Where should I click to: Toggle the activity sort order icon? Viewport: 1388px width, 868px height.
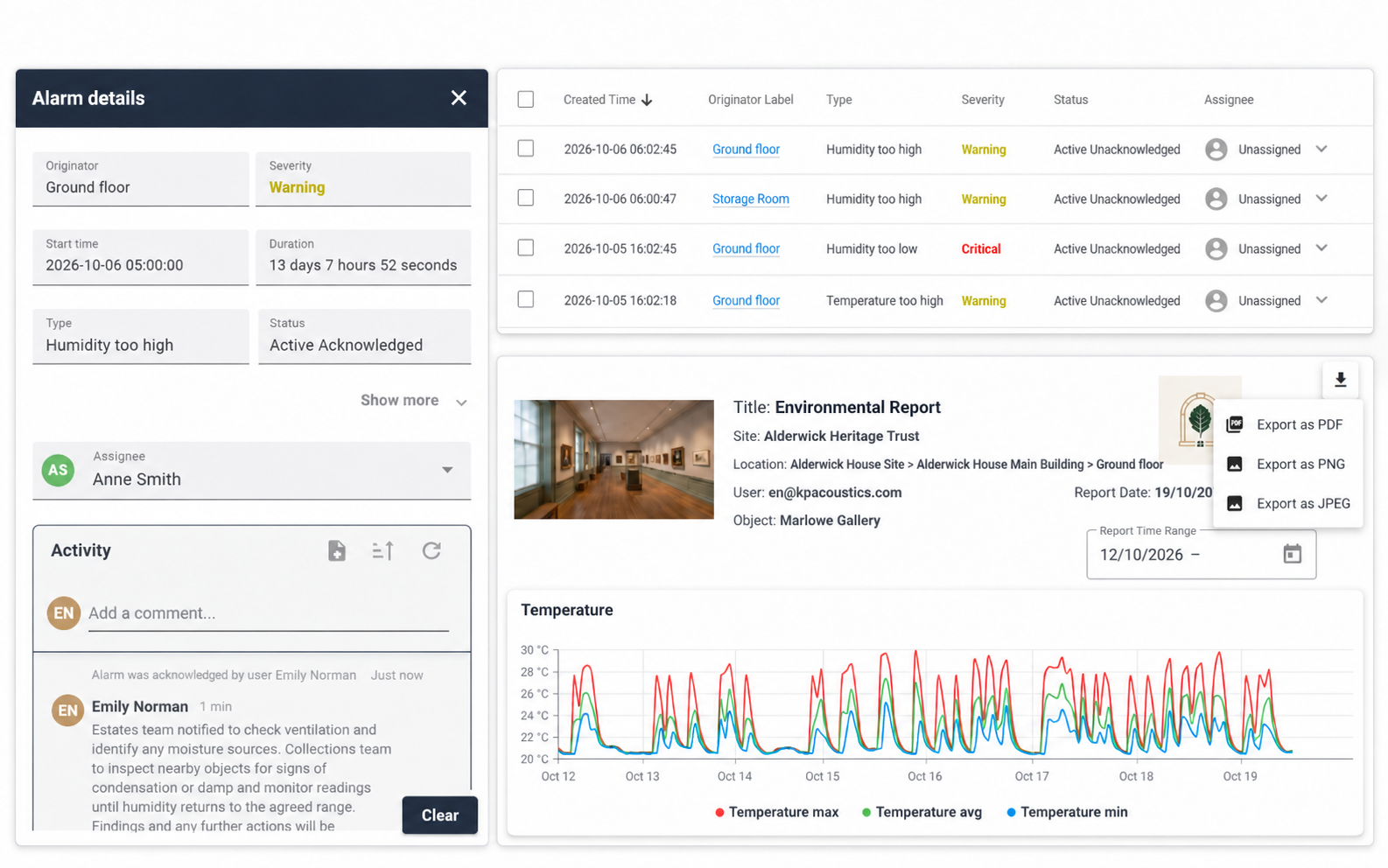point(382,550)
